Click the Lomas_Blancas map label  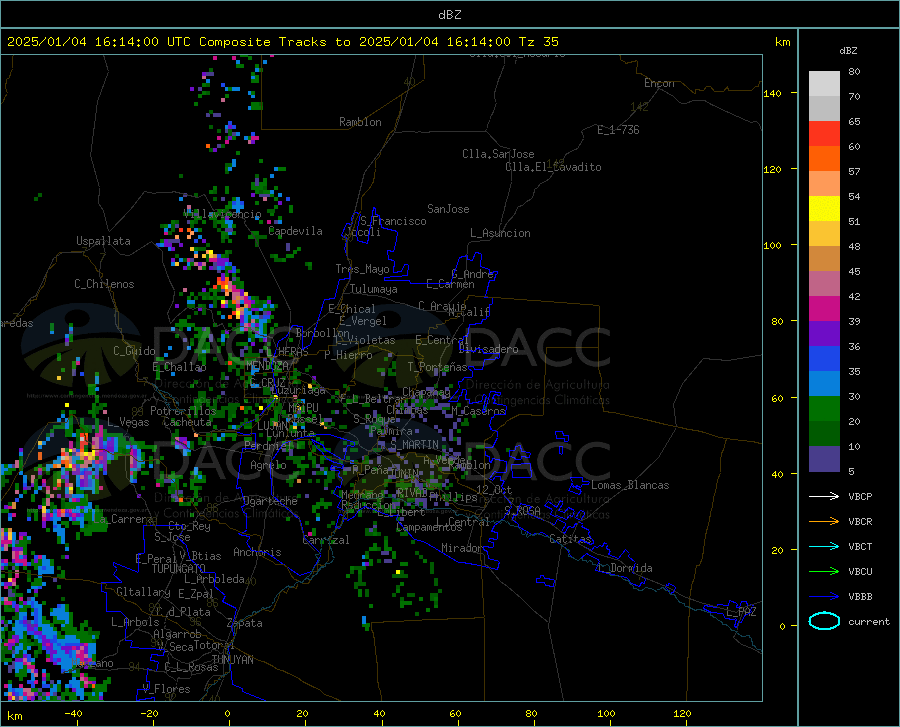pyautogui.click(x=630, y=485)
